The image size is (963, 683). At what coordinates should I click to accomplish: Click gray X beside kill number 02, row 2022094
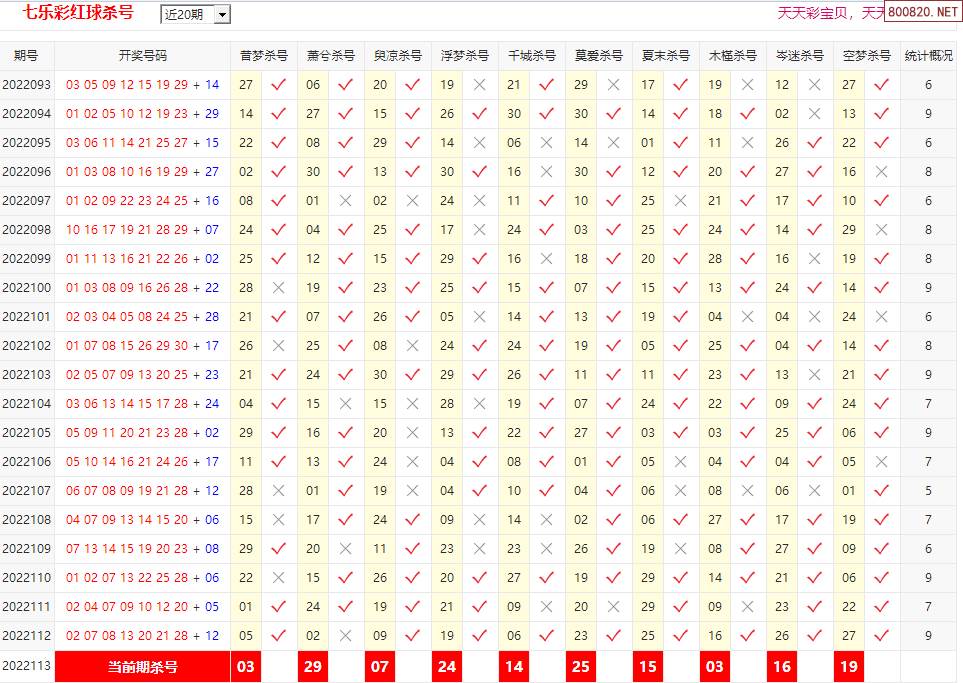pyautogui.click(x=814, y=114)
